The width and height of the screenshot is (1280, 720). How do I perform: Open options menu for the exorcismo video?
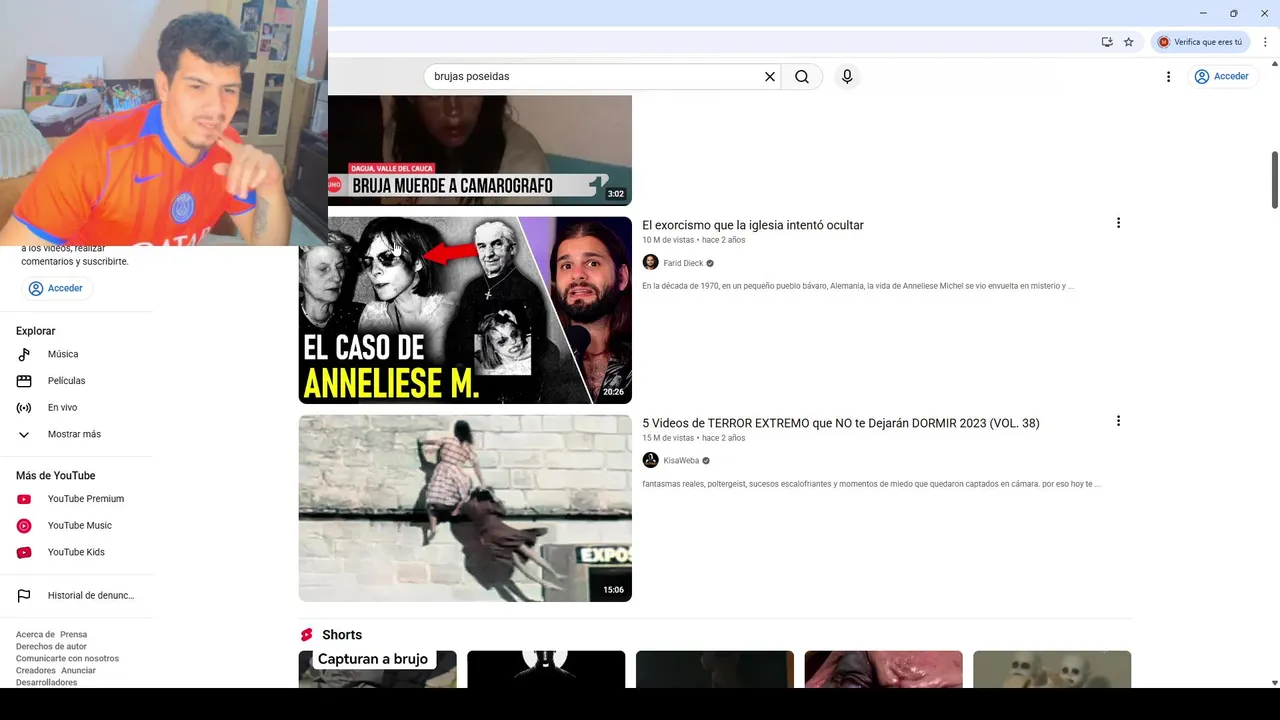(x=1118, y=223)
